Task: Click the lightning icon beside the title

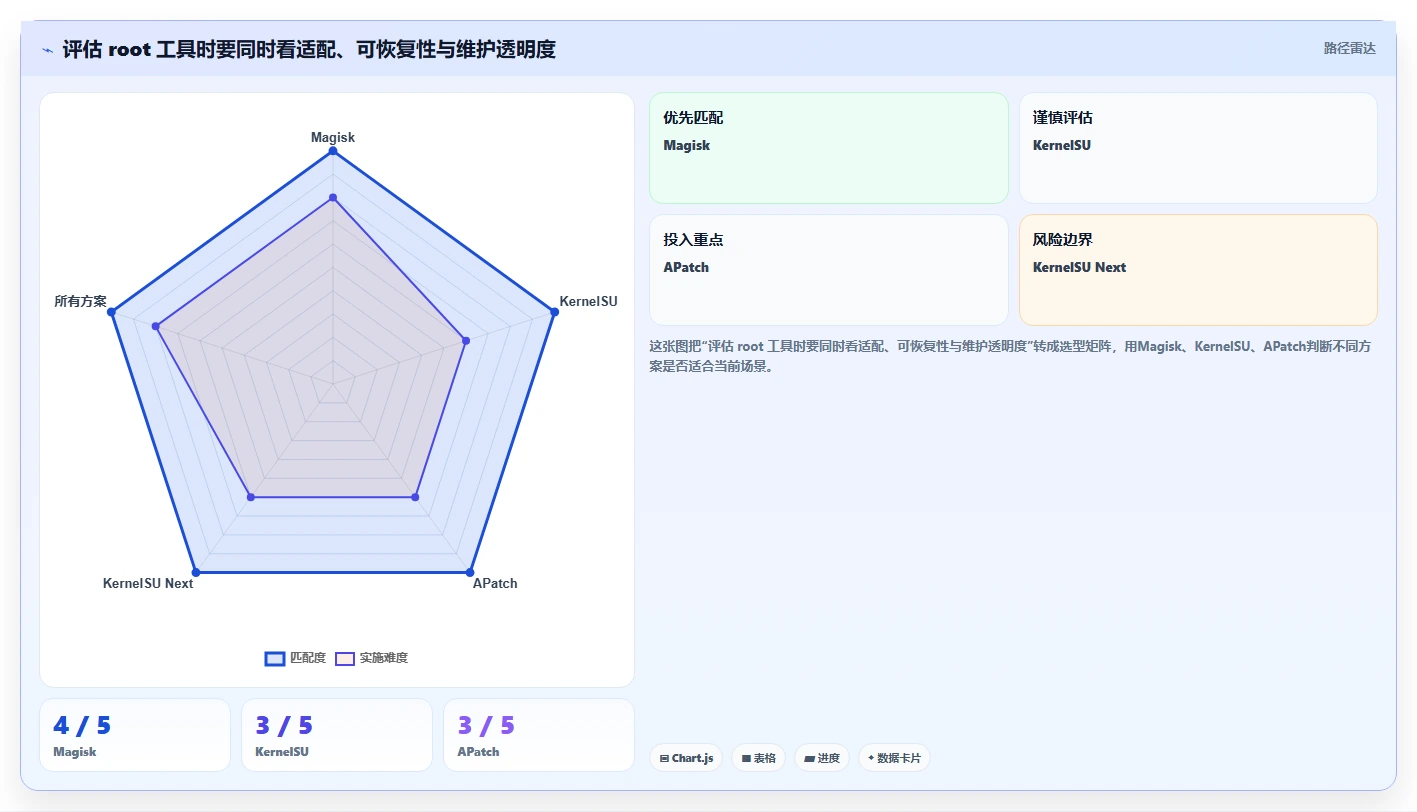Action: pos(47,49)
